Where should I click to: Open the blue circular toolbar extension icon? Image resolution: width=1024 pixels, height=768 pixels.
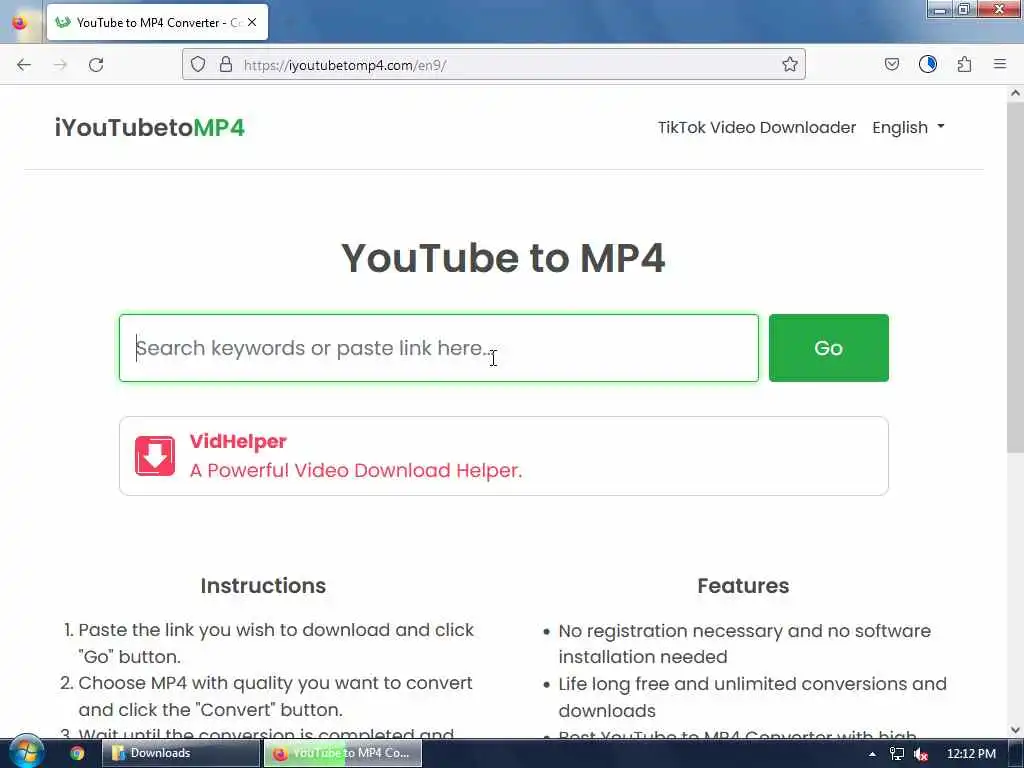[928, 64]
